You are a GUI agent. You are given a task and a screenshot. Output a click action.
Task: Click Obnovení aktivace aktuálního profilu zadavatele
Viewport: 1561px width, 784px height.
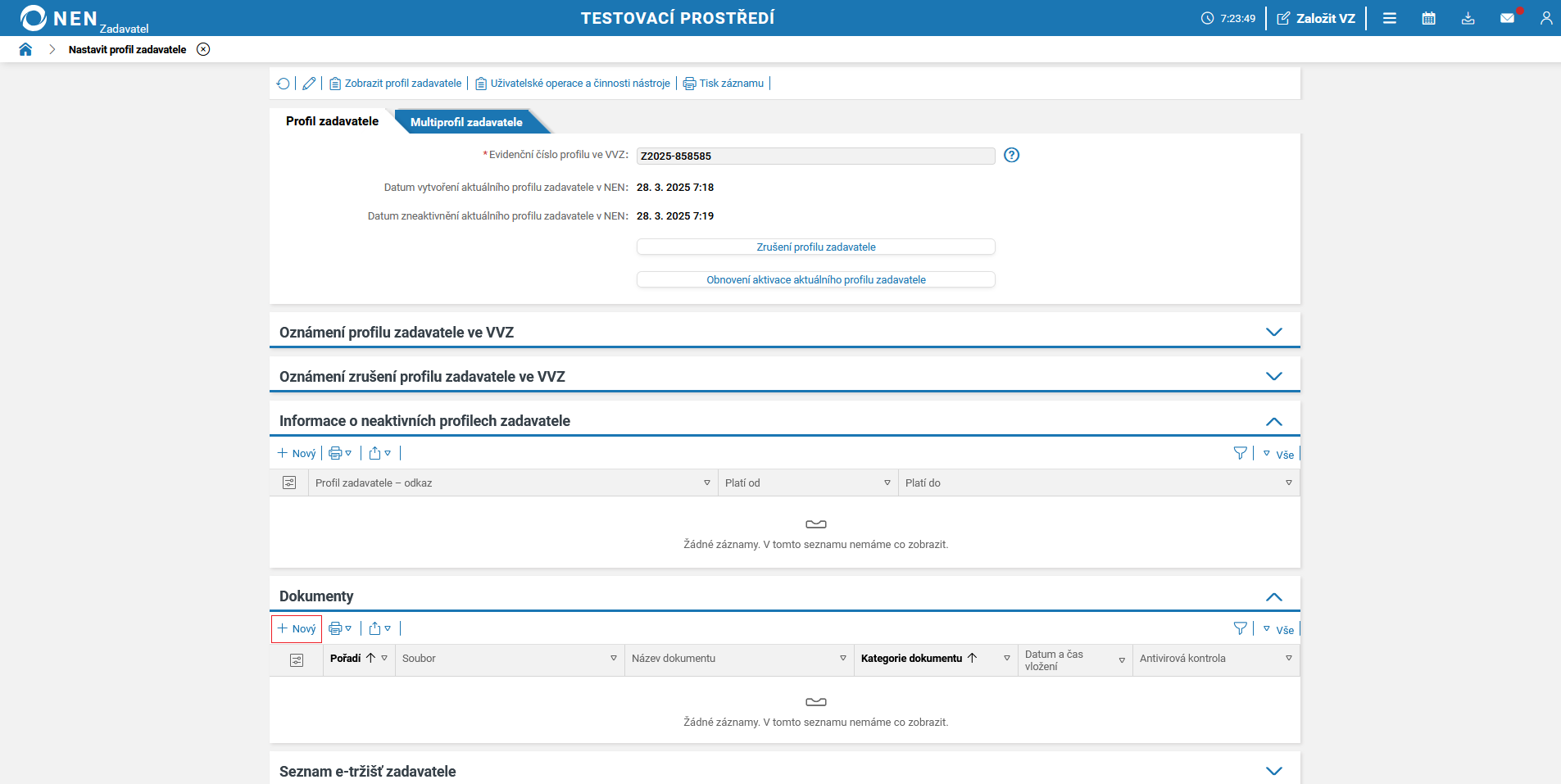815,279
